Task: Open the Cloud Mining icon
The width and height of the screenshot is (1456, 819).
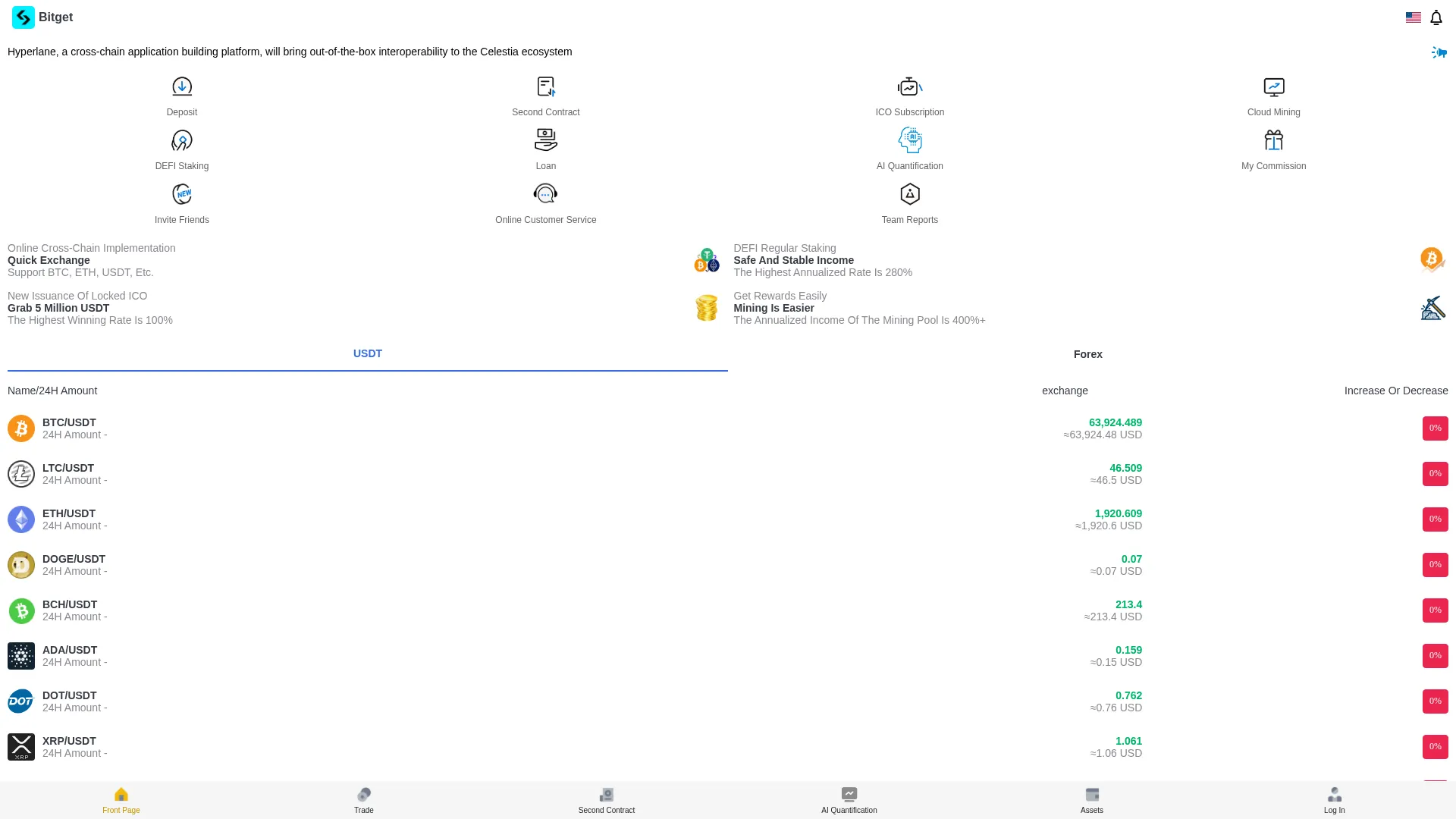Action: click(x=1274, y=86)
